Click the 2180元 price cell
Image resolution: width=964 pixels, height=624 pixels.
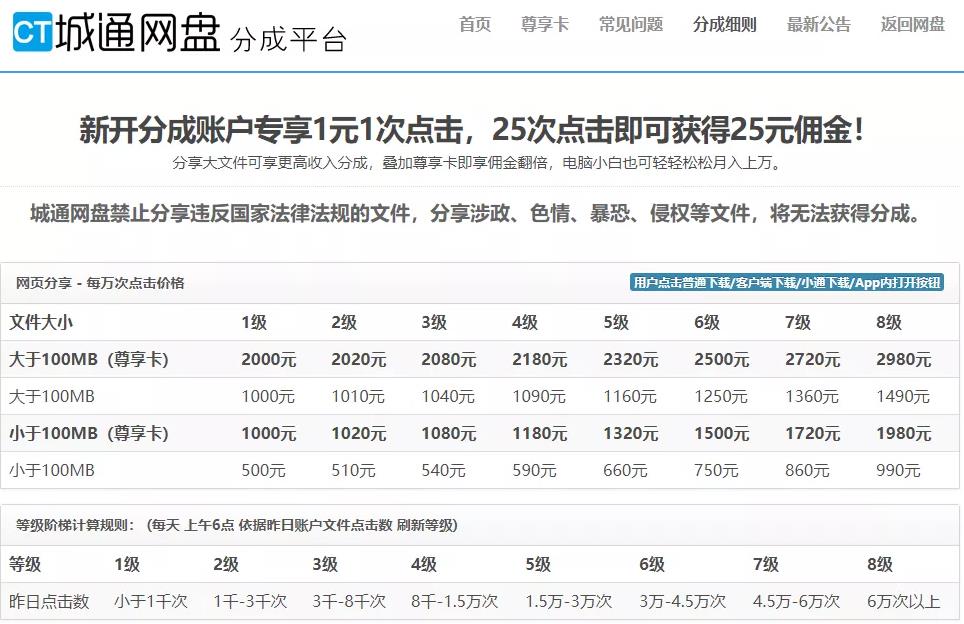(540, 360)
